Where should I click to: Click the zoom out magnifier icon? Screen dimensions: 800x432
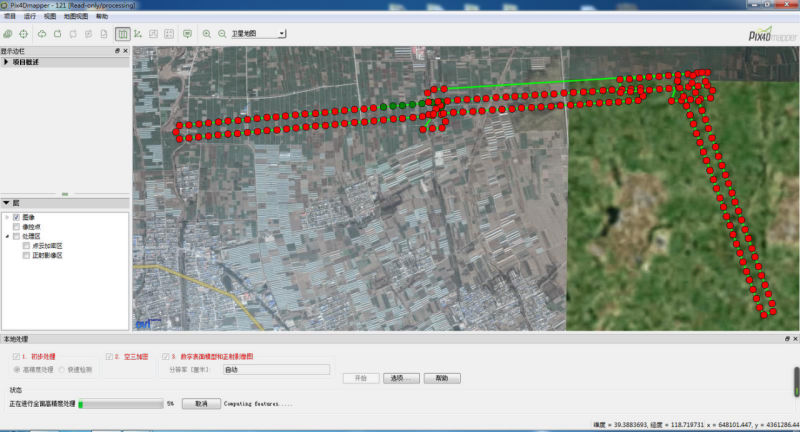[x=222, y=33]
